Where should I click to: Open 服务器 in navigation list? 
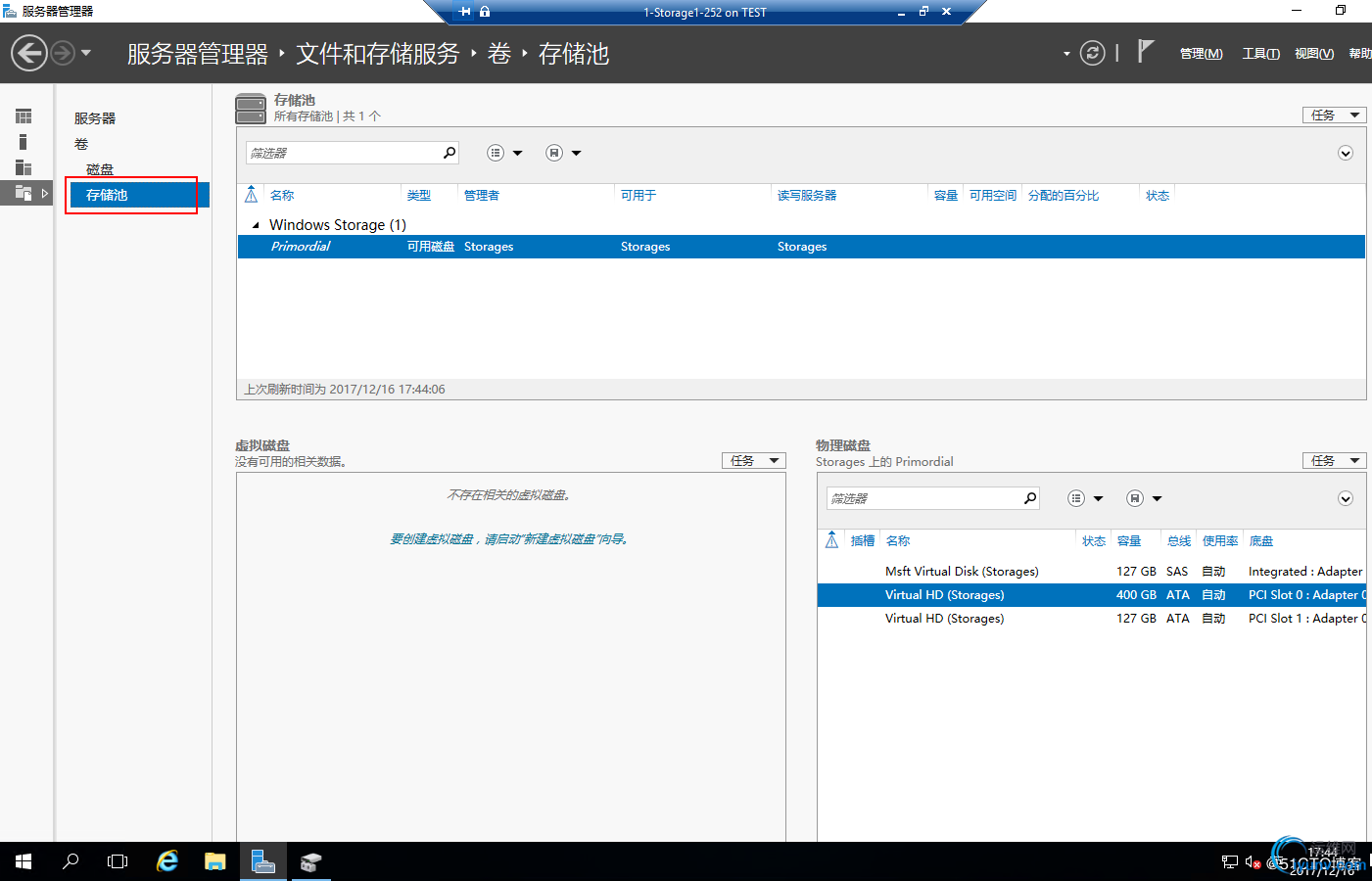[95, 118]
